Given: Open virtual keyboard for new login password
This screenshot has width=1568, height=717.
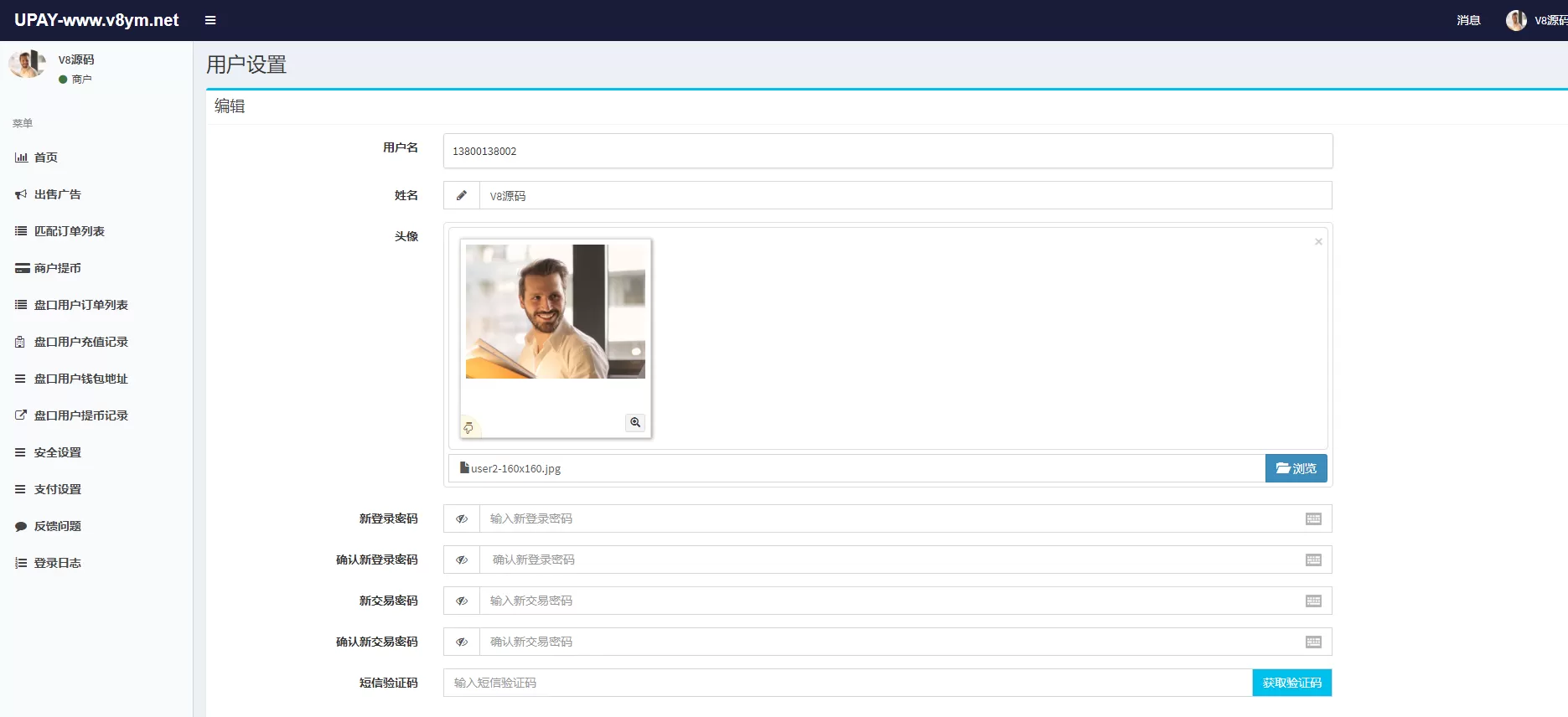Looking at the screenshot, I should [1313, 519].
